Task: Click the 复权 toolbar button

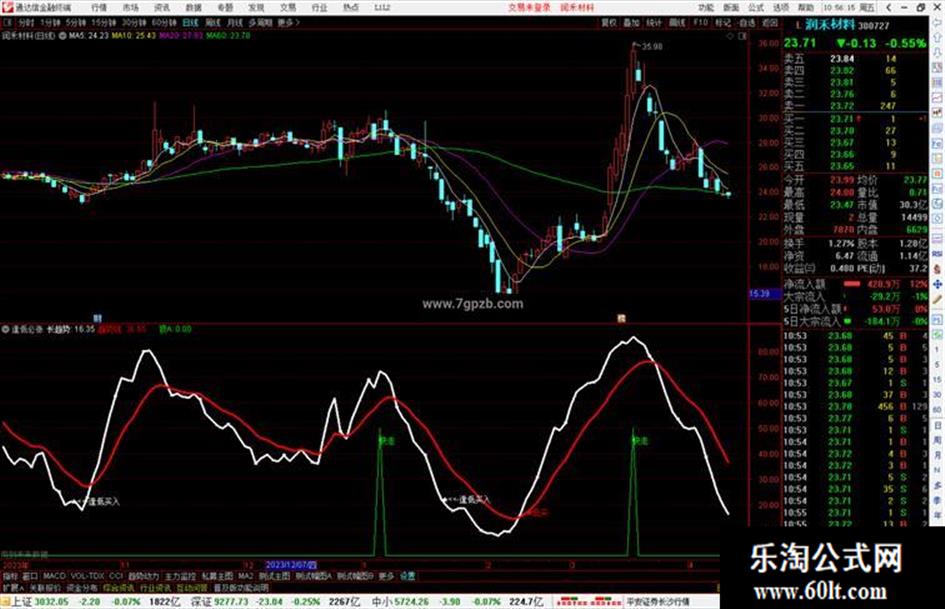Action: click(x=609, y=22)
